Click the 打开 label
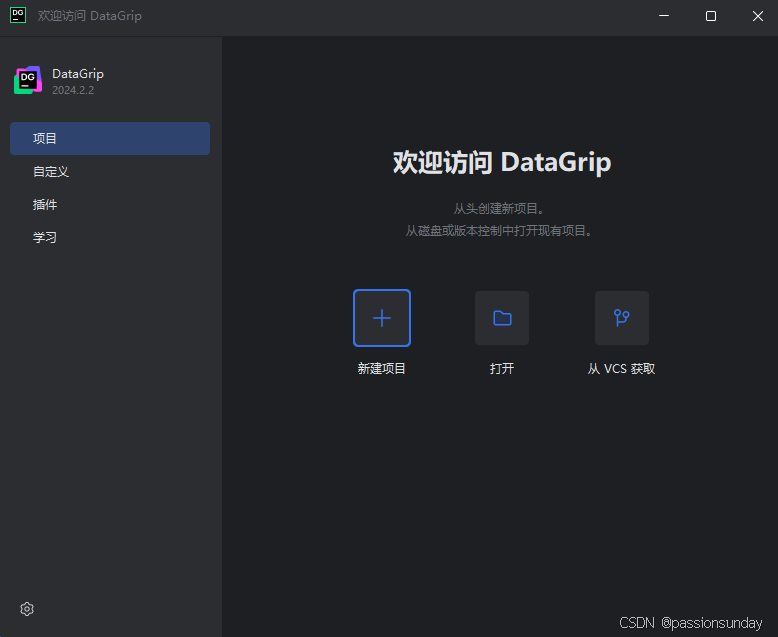 tap(502, 369)
